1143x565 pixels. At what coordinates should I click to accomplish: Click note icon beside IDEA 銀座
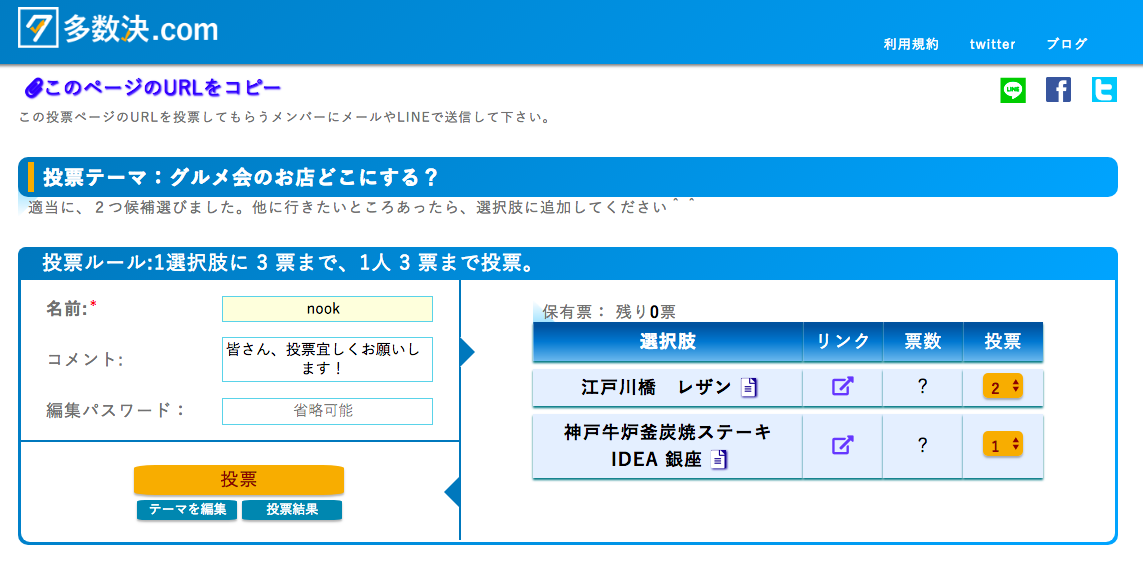(x=718, y=460)
